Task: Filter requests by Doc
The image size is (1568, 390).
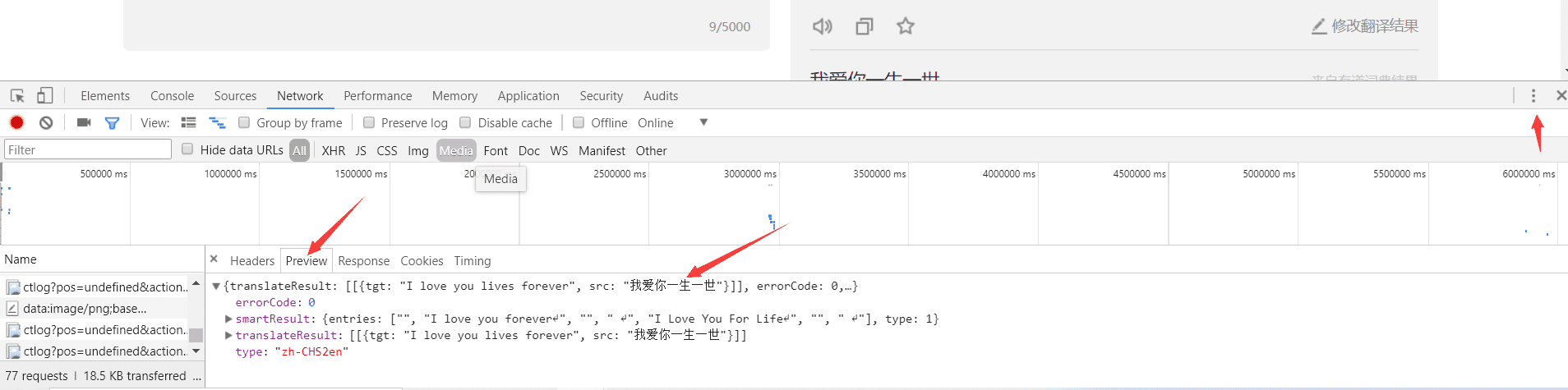Action: (x=529, y=150)
